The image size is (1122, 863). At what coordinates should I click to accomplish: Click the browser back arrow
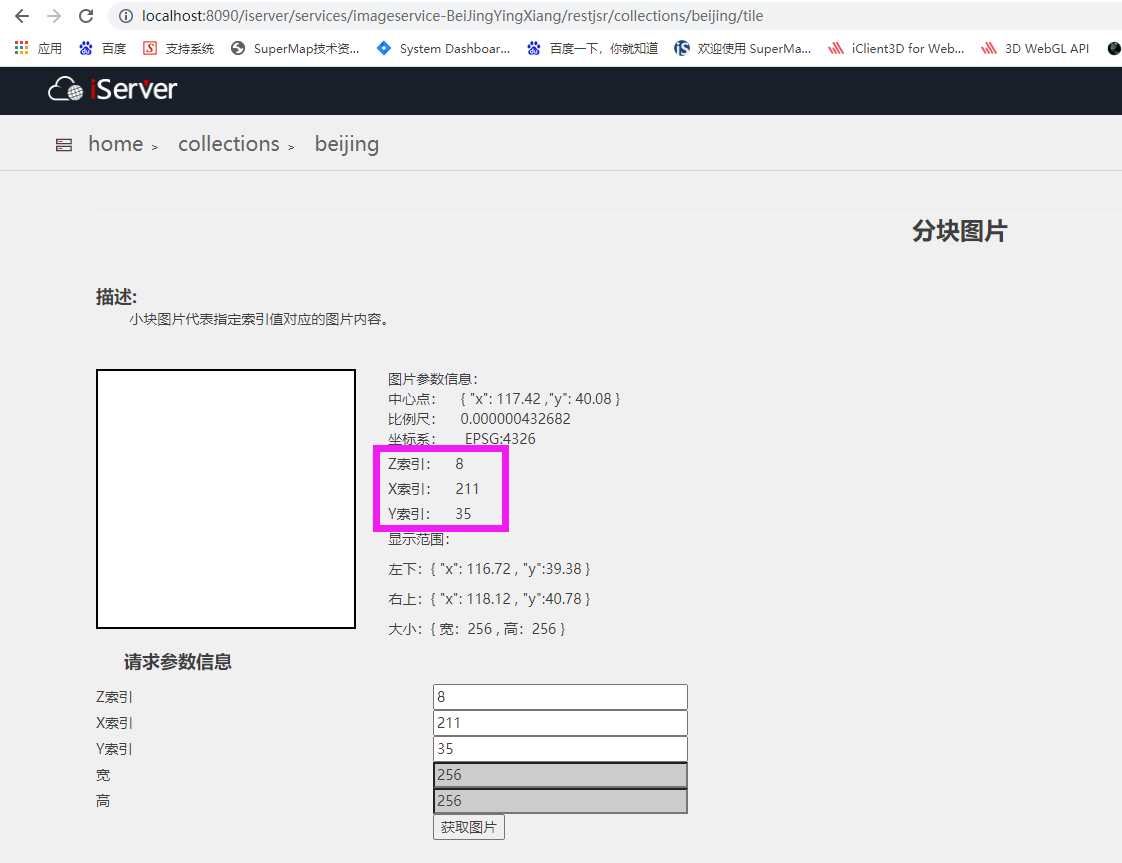[22, 15]
